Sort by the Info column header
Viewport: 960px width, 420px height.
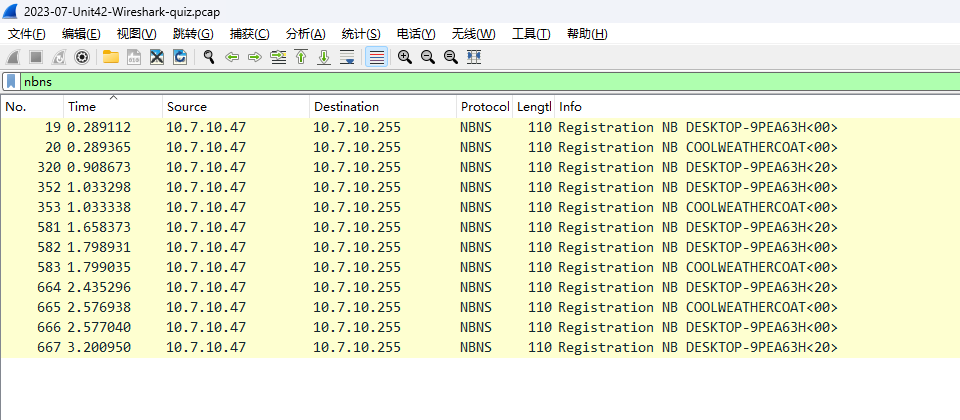(x=757, y=107)
